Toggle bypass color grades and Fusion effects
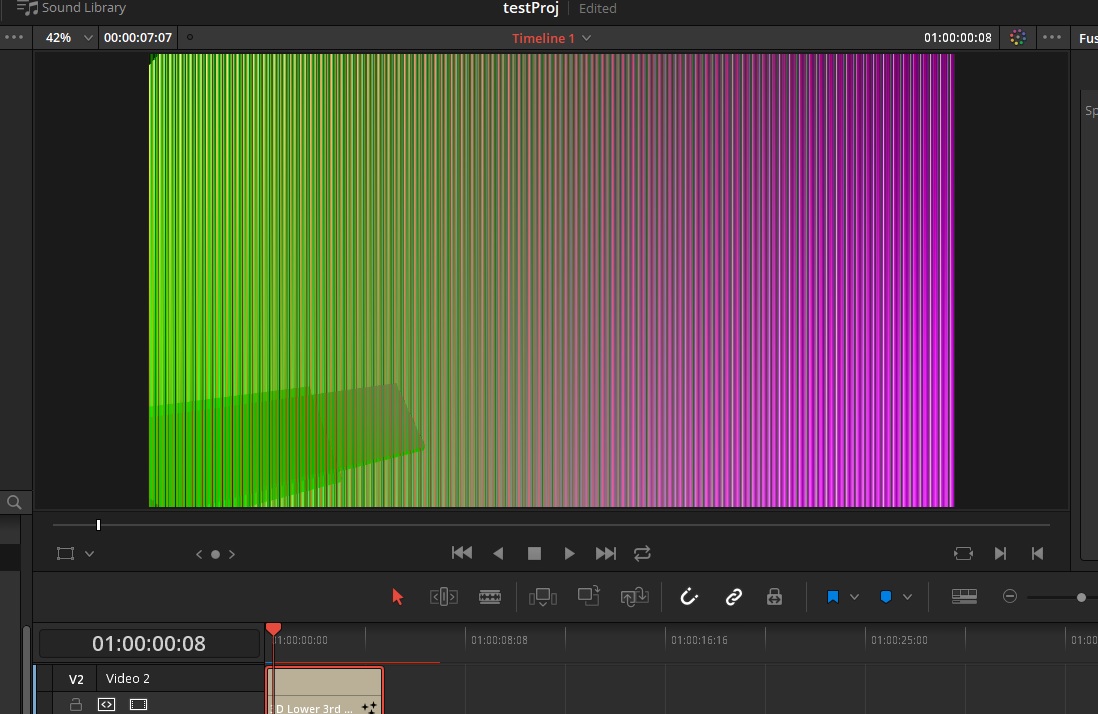This screenshot has height=714, width=1098. tap(1018, 38)
